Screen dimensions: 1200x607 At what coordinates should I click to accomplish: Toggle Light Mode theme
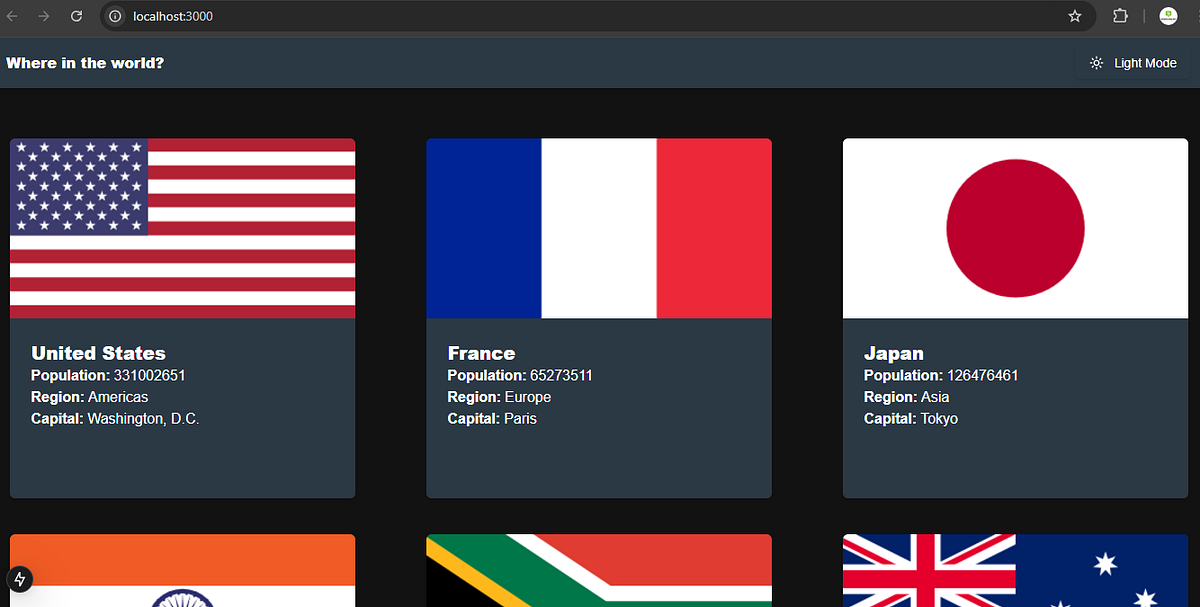(x=1131, y=62)
